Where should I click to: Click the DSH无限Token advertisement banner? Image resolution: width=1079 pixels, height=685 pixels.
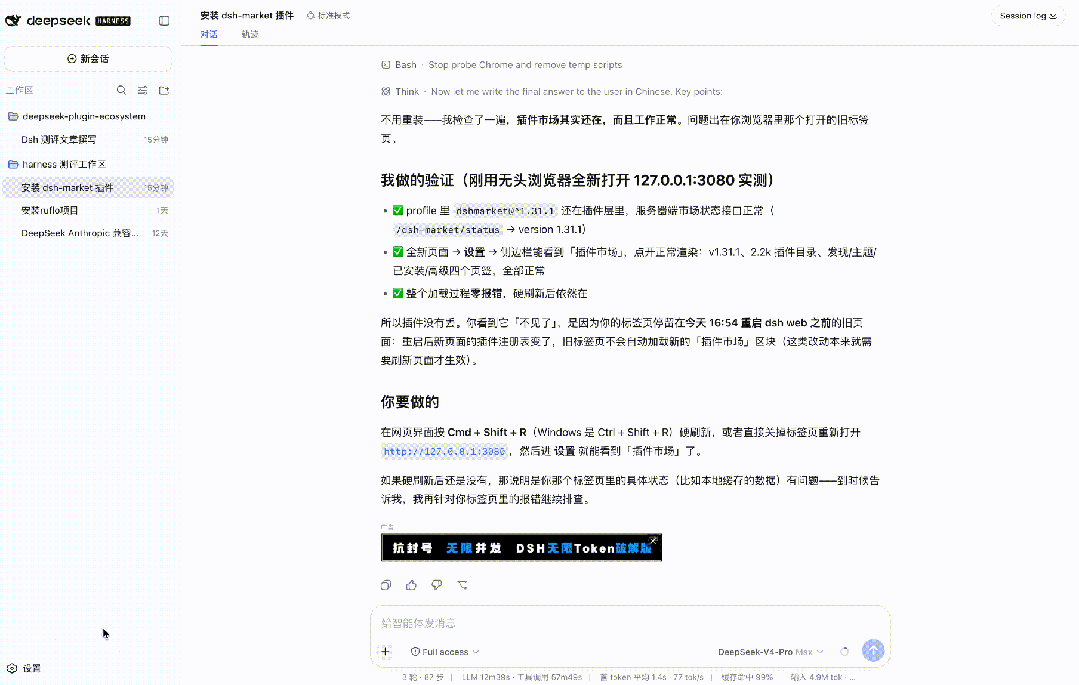[521, 548]
